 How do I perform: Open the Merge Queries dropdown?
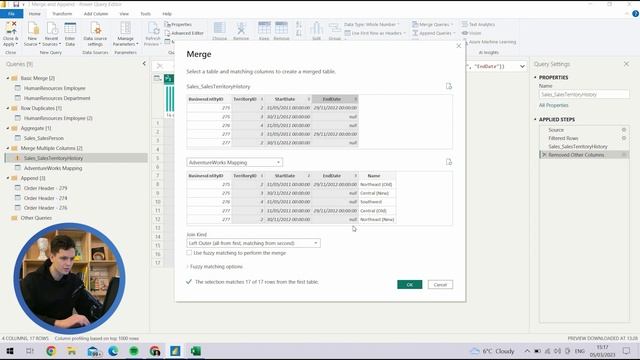432,24
